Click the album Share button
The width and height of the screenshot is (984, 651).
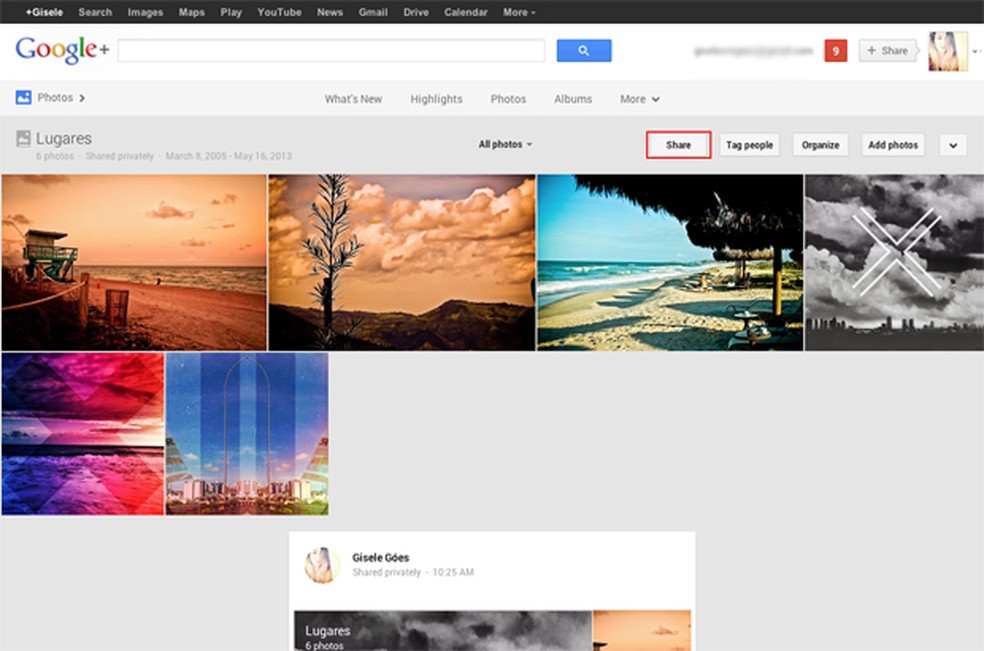click(678, 145)
